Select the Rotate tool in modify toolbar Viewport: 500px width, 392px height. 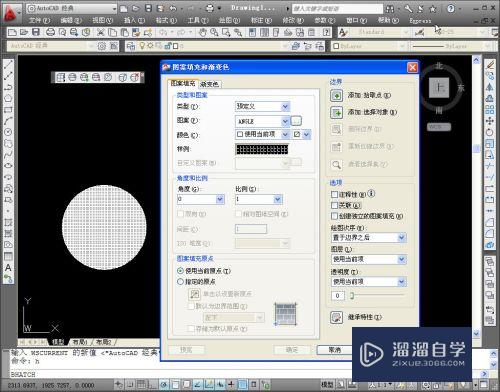pos(489,132)
